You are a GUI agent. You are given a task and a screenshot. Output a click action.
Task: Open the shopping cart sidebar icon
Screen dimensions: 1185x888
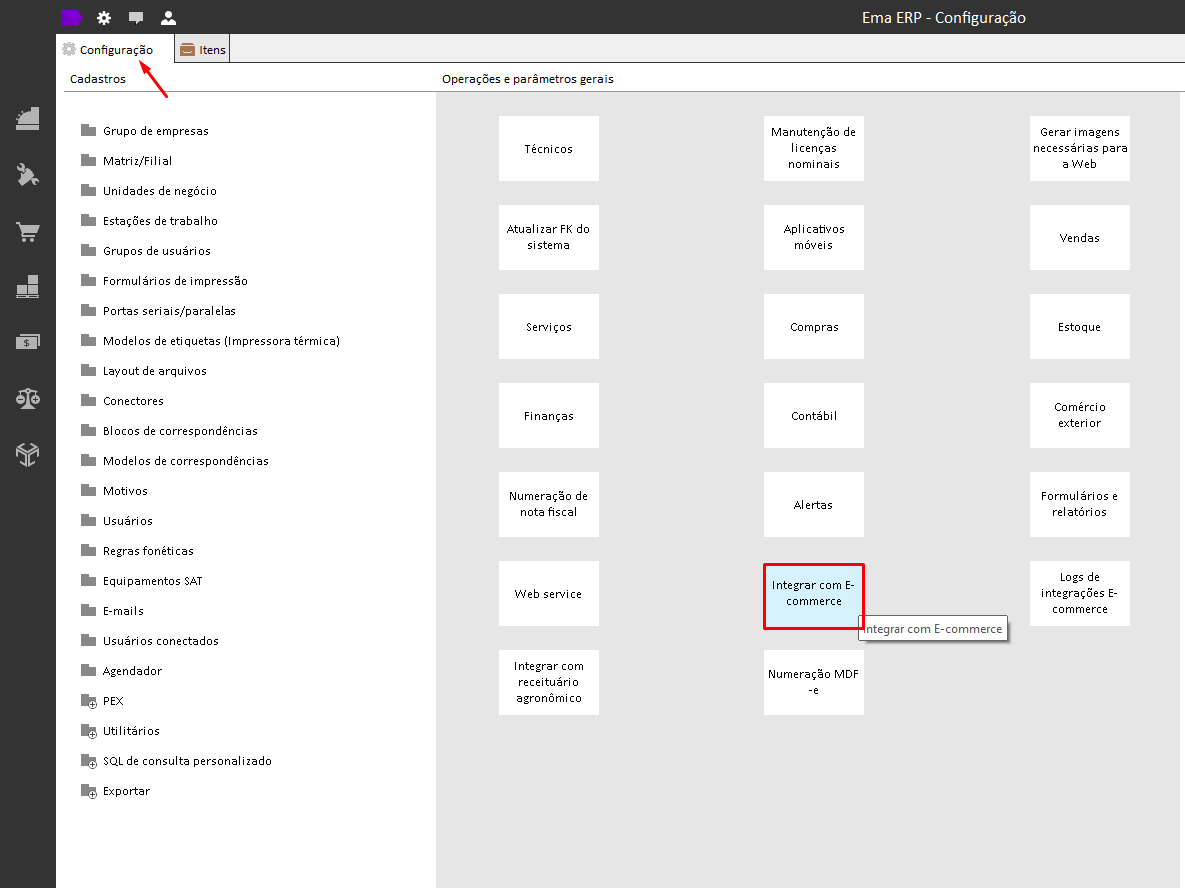28,231
